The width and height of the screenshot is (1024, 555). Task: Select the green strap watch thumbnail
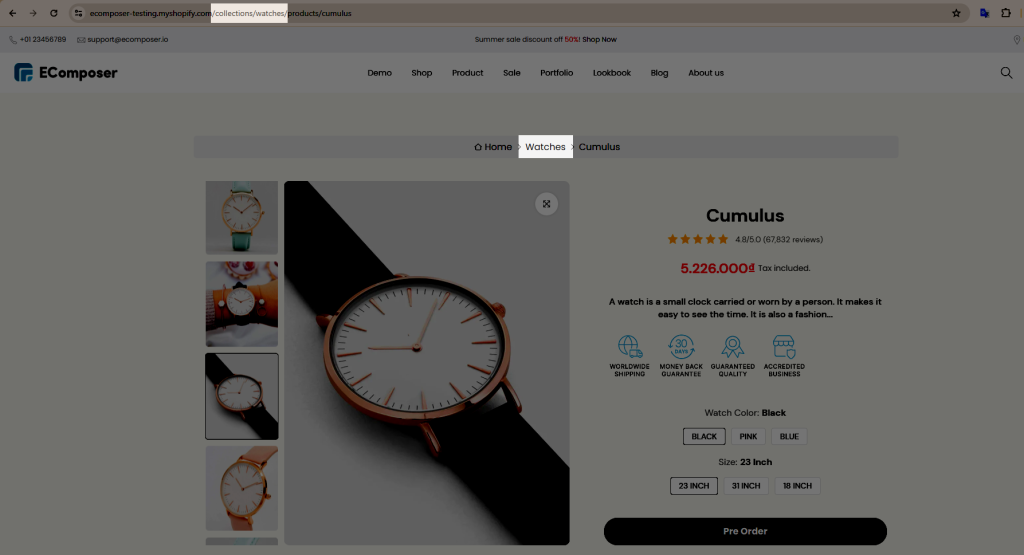(242, 217)
